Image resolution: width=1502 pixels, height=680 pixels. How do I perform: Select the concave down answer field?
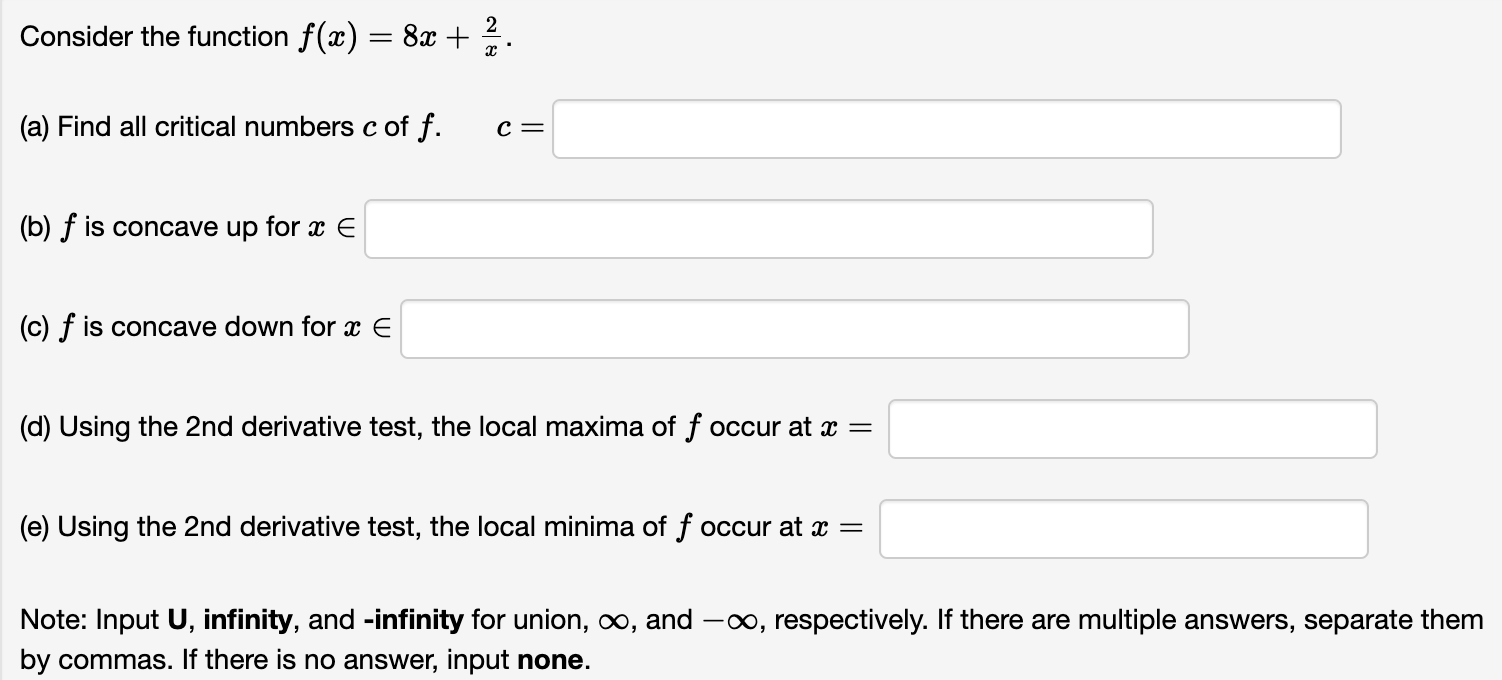point(794,328)
